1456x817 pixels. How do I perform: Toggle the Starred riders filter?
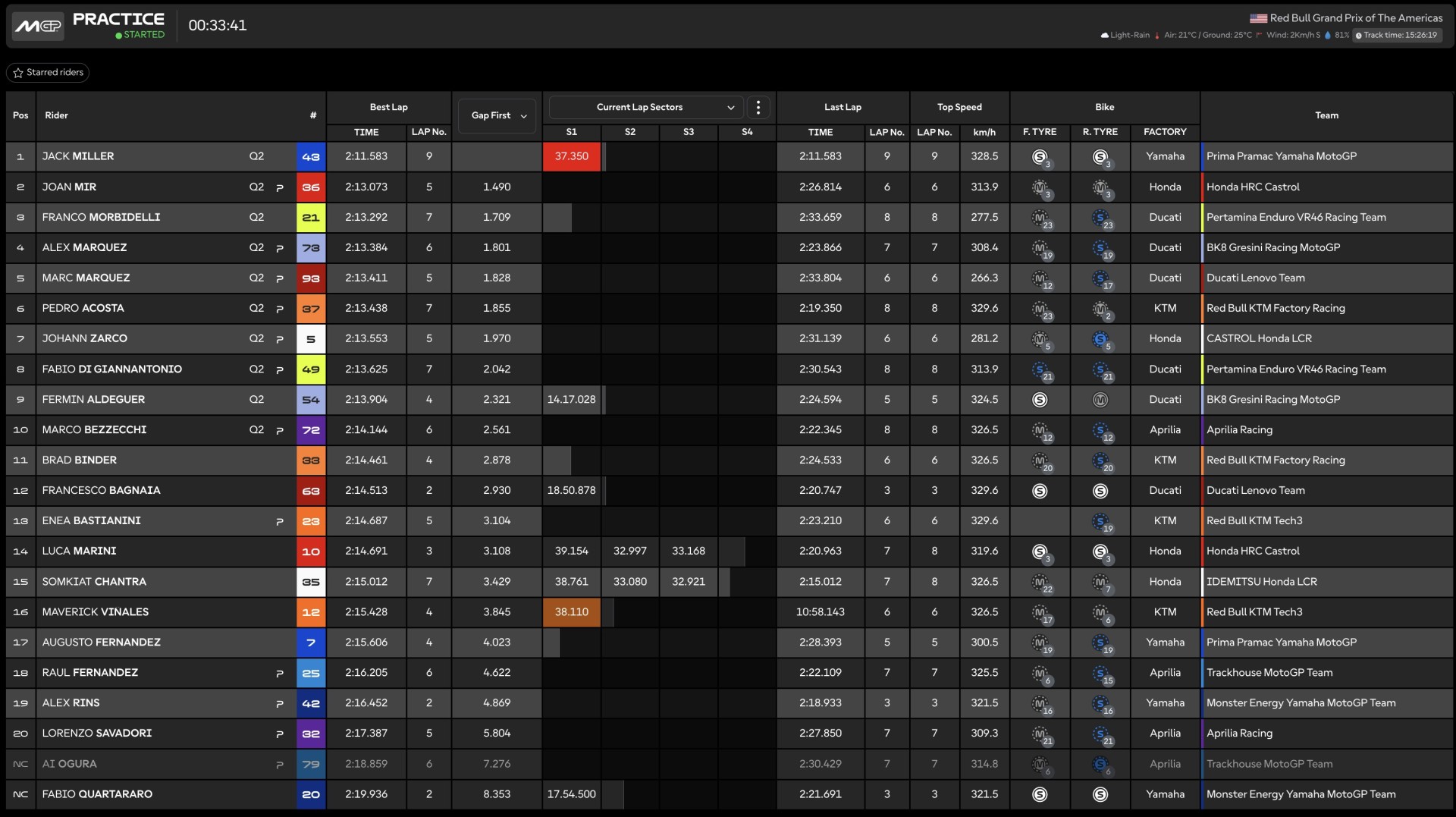[48, 72]
